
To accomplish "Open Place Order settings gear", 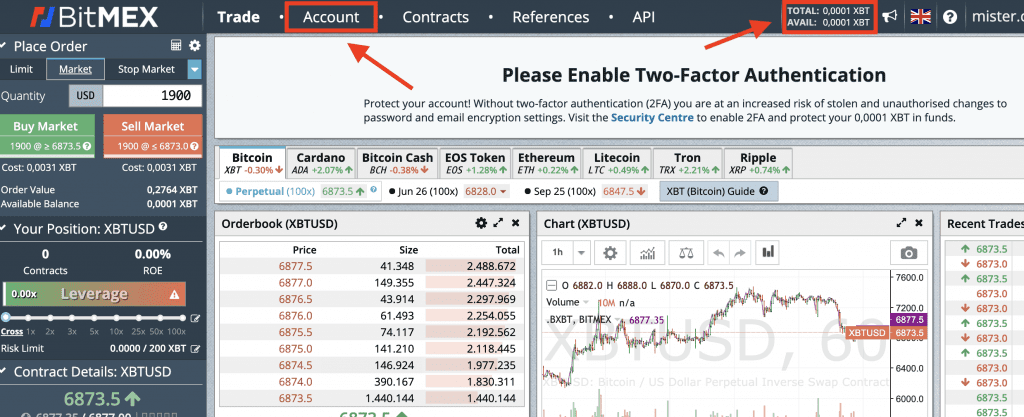I will 194,46.
